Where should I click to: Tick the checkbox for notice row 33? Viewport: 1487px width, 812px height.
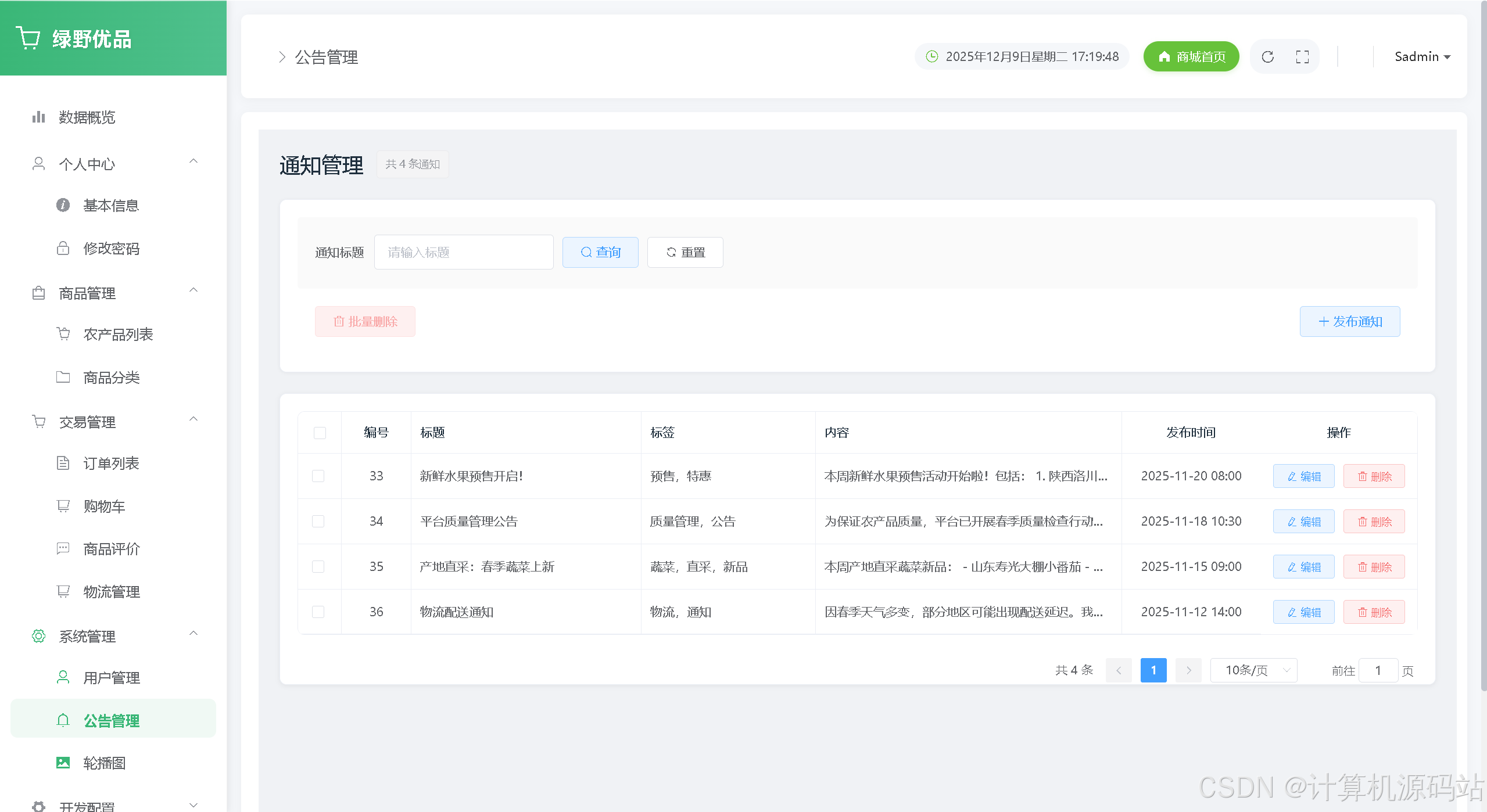point(318,476)
